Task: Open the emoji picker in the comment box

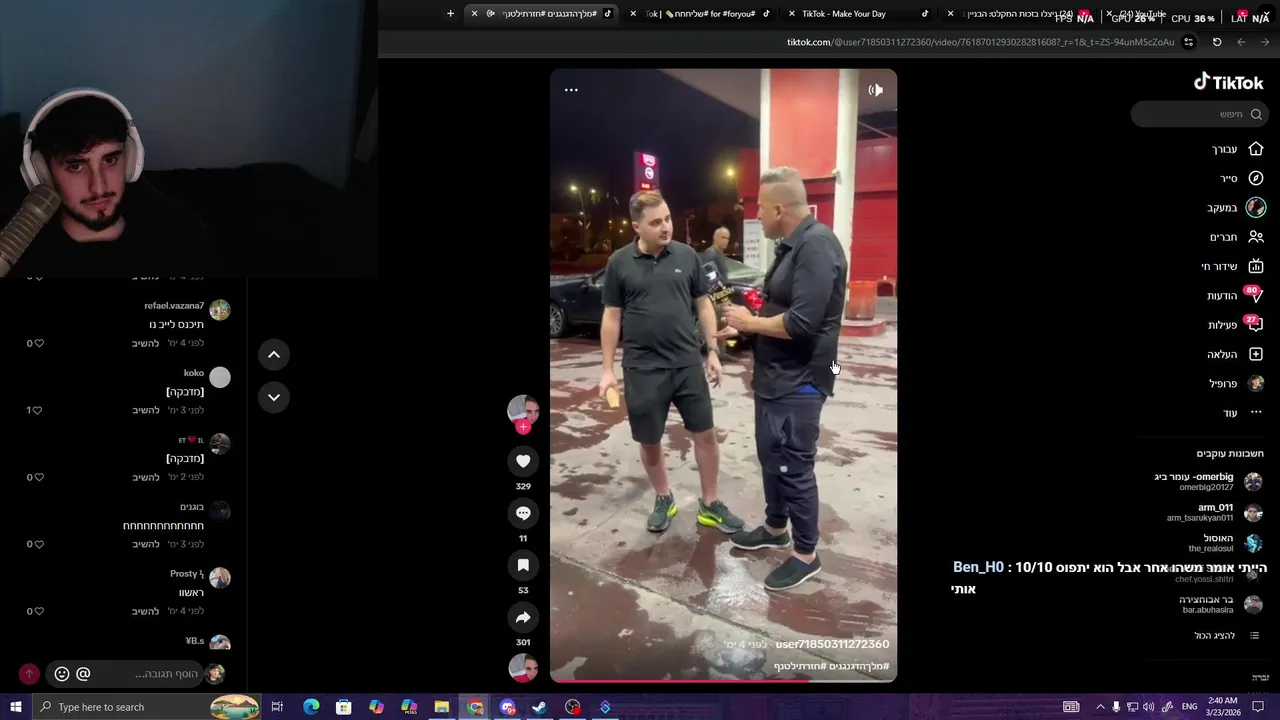Action: pos(62,674)
